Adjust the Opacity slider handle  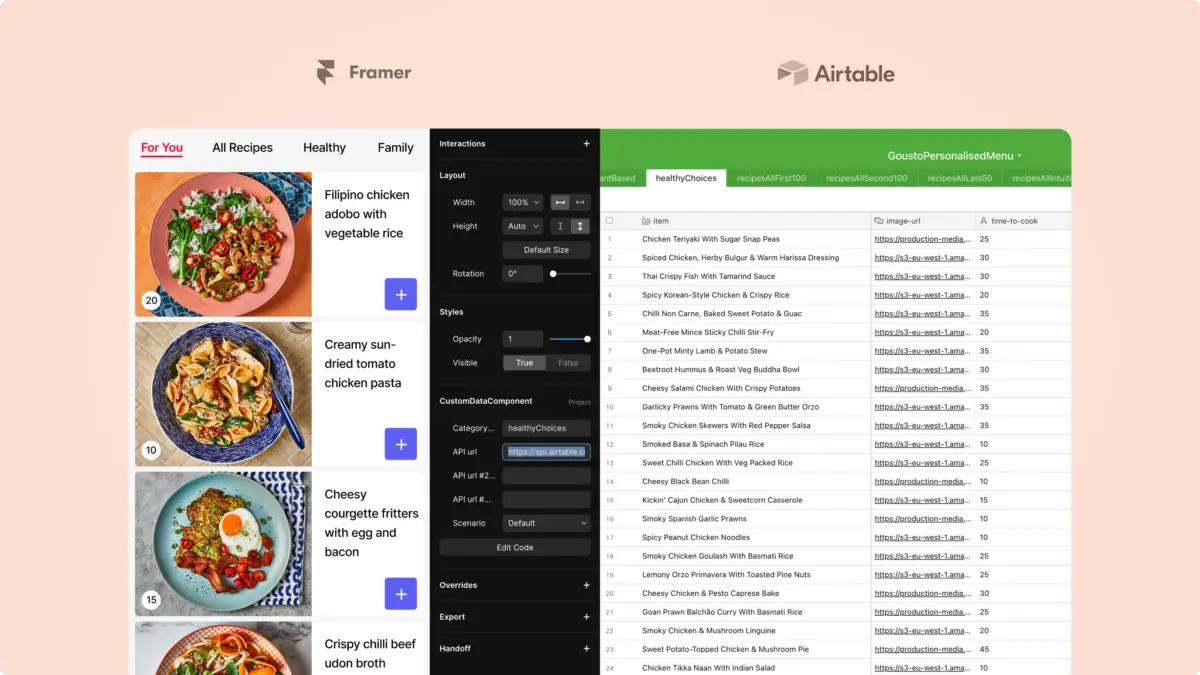[x=587, y=339]
